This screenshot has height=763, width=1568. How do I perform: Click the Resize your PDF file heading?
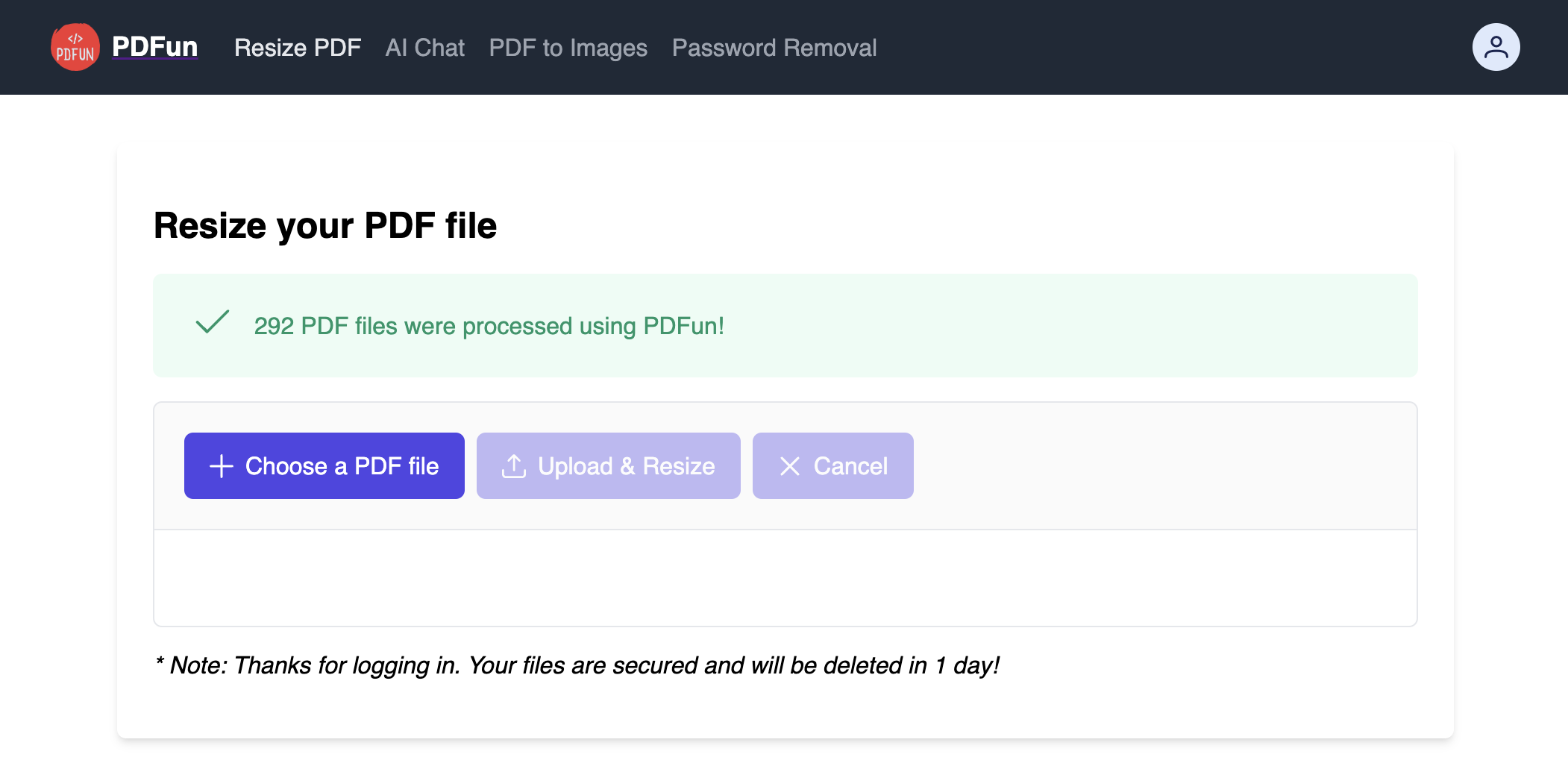[324, 225]
